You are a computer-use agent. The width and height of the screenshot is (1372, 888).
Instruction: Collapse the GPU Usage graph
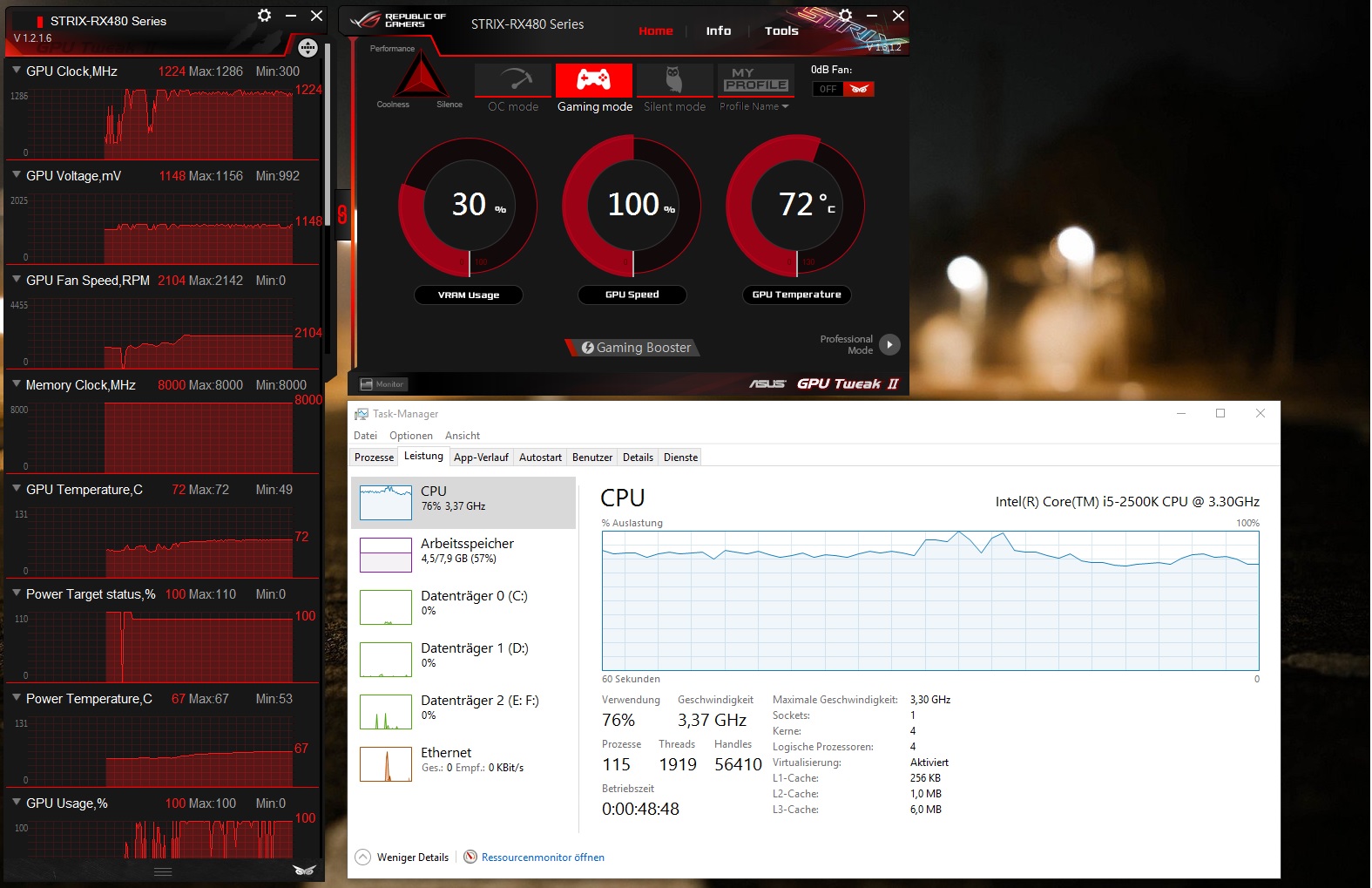[17, 803]
